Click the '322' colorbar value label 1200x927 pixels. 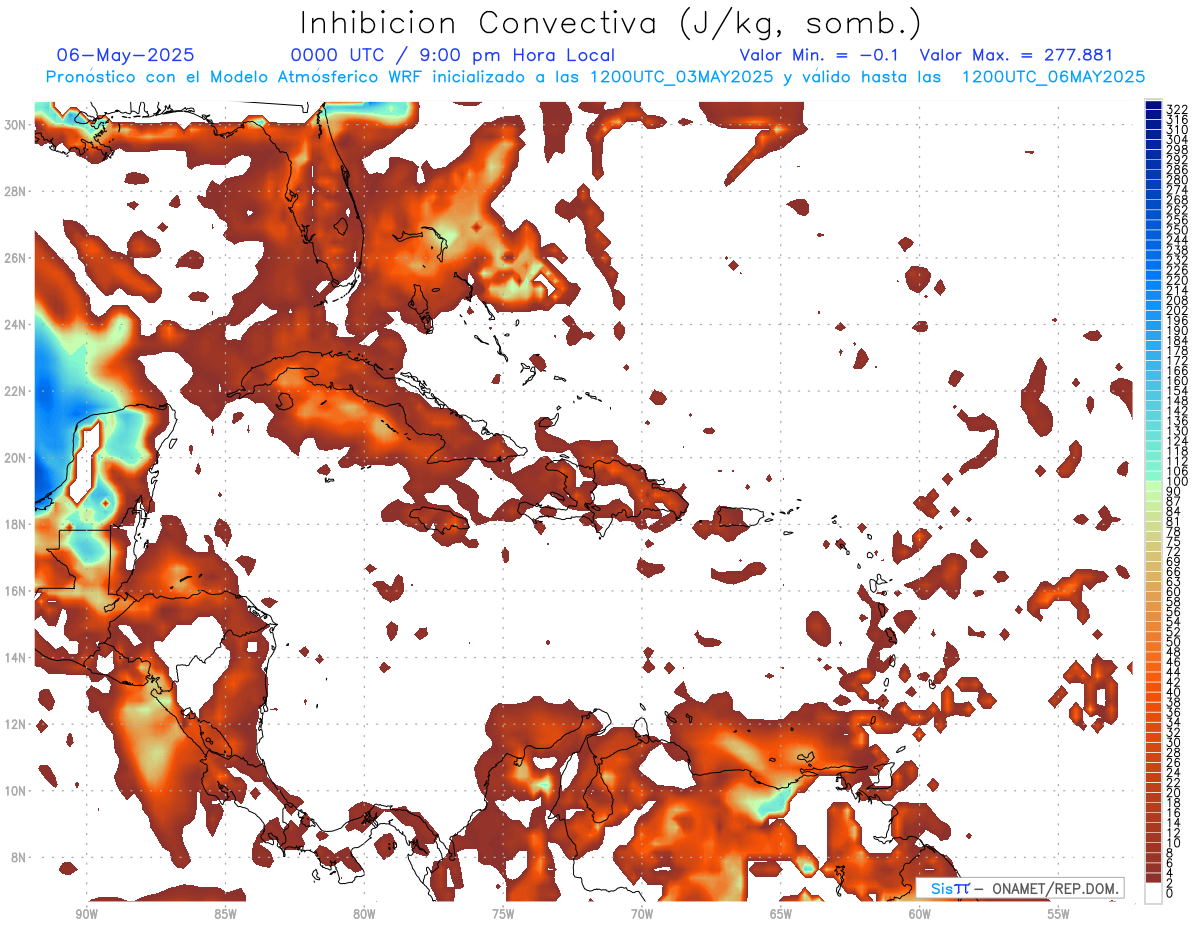1177,109
